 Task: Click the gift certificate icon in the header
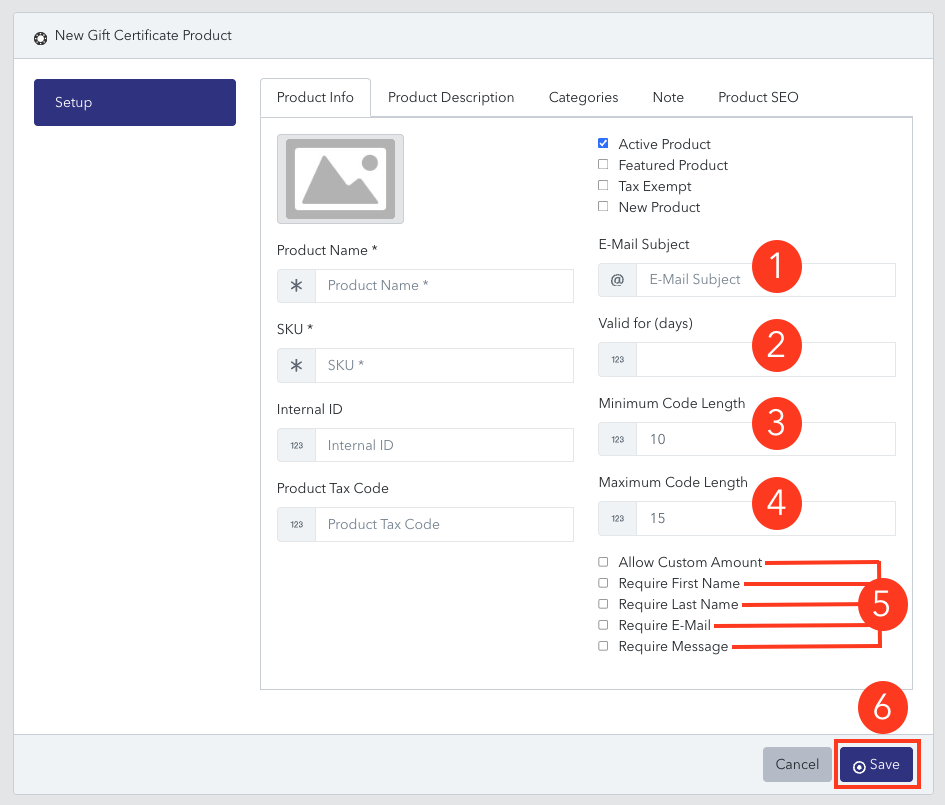(40, 39)
